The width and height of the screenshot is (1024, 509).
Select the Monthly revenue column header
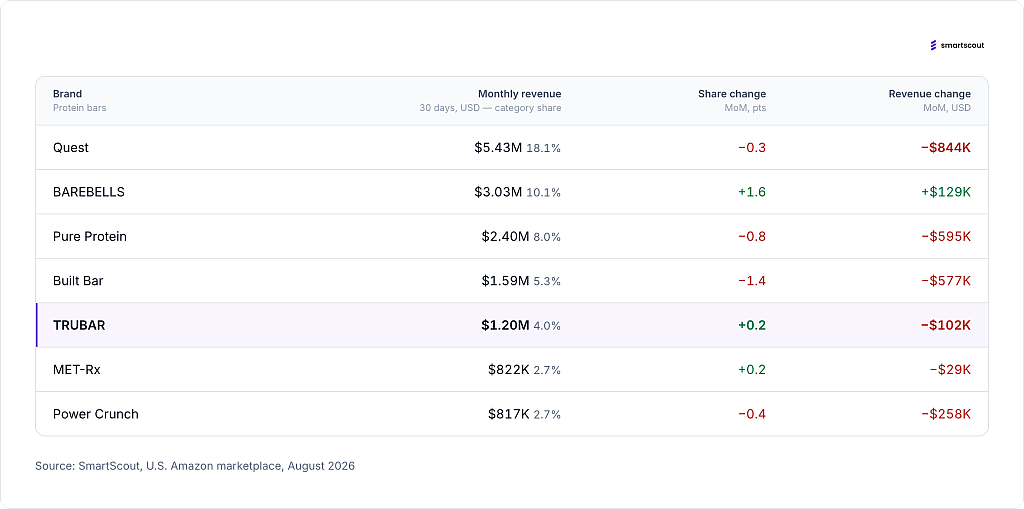519,94
